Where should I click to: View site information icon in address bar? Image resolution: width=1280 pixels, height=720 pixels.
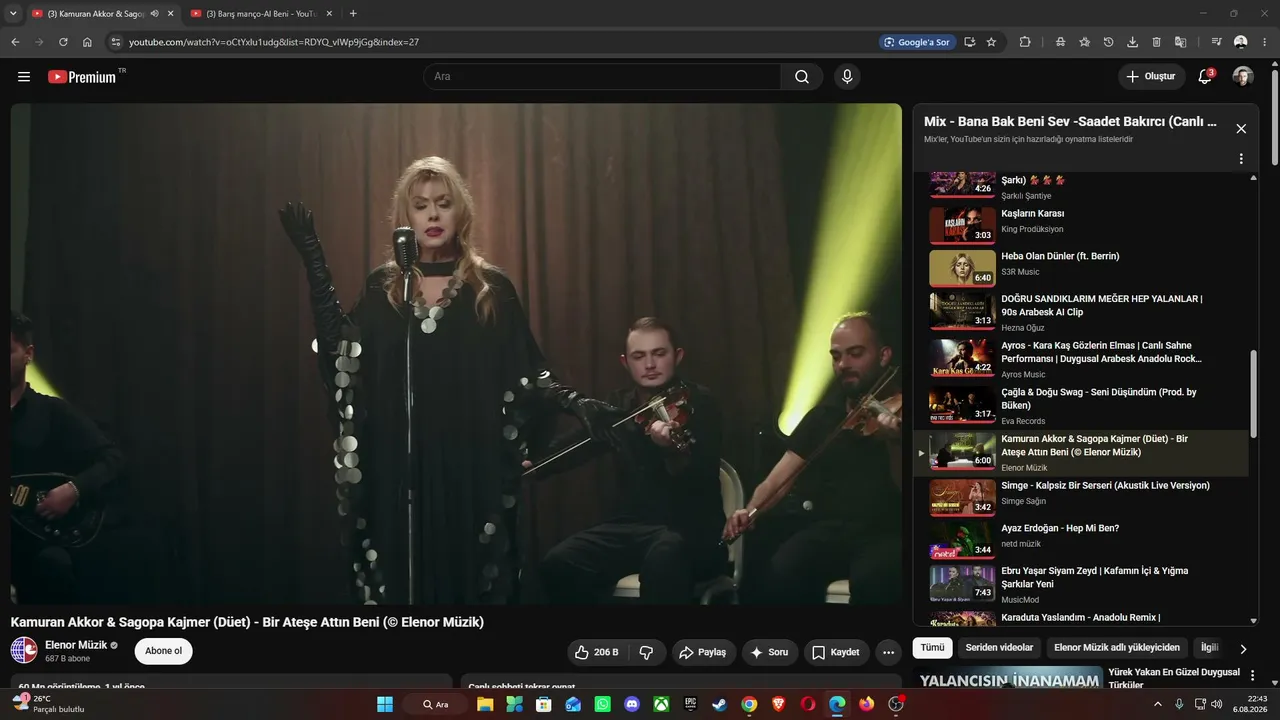pyautogui.click(x=115, y=42)
